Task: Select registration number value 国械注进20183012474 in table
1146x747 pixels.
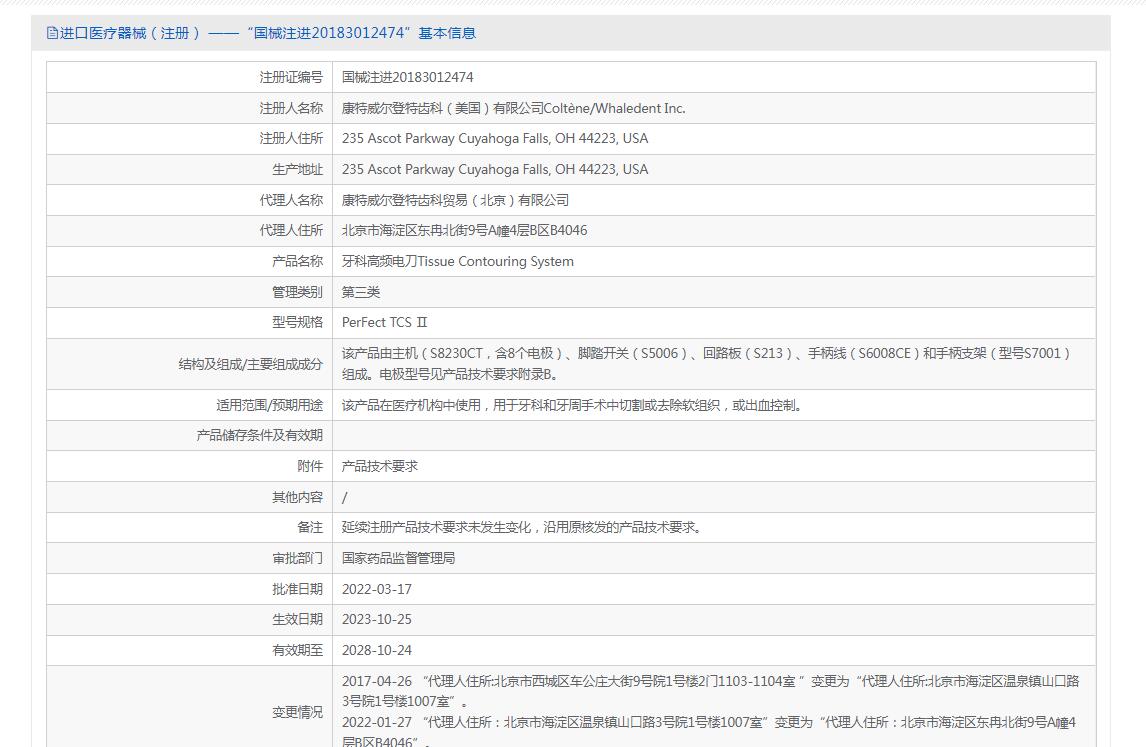Action: coord(407,77)
